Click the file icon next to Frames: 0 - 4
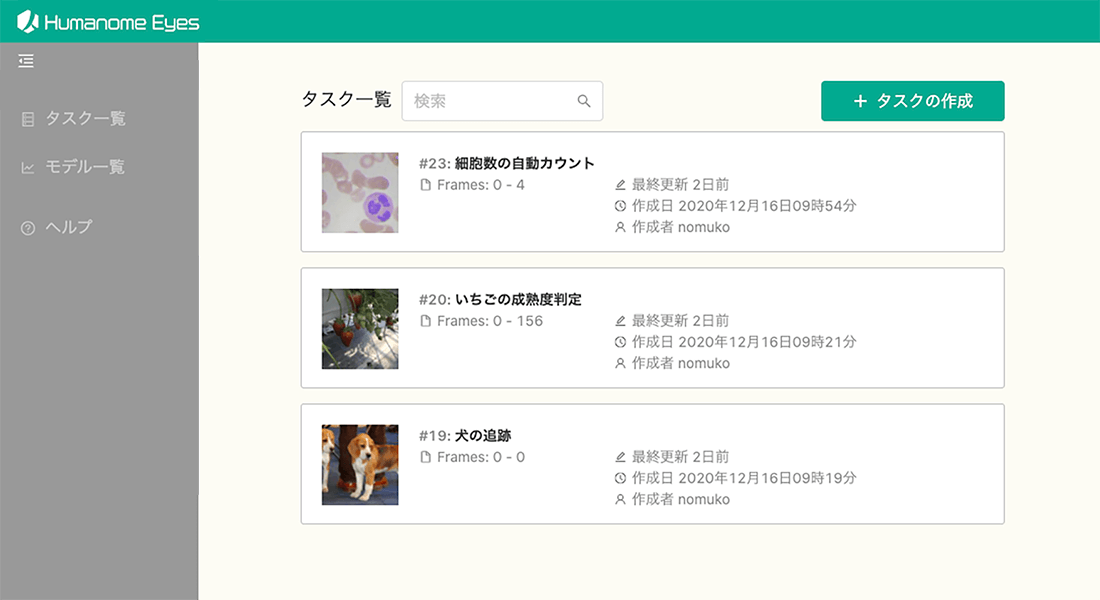Image resolution: width=1100 pixels, height=600 pixels. (425, 185)
